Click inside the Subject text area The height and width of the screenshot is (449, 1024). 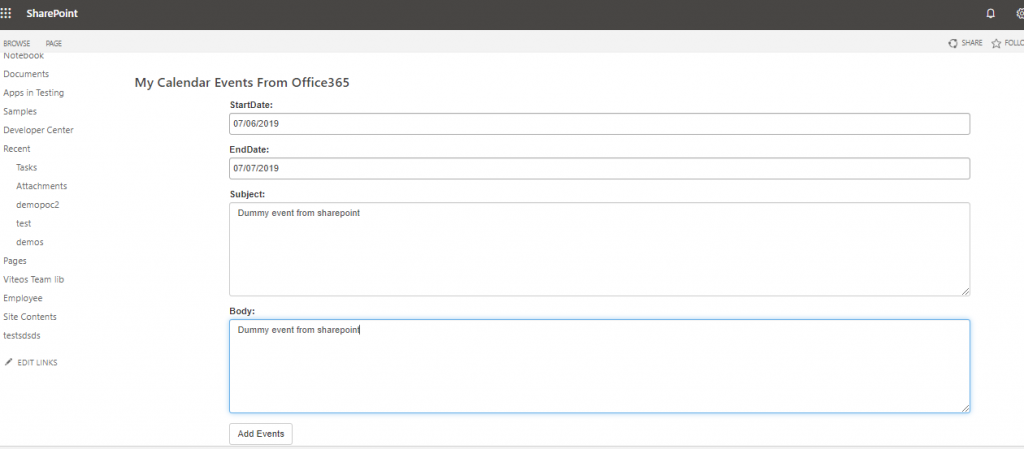[600, 249]
